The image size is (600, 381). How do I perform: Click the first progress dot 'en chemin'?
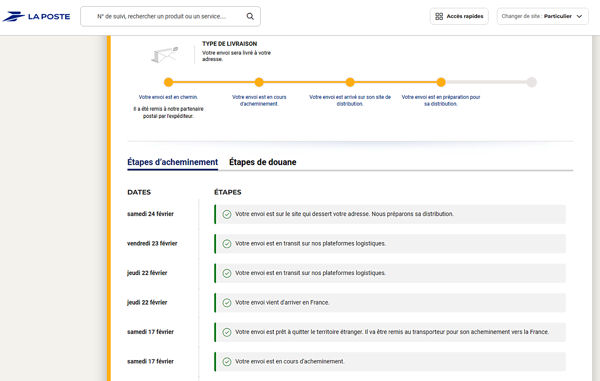[x=168, y=82]
